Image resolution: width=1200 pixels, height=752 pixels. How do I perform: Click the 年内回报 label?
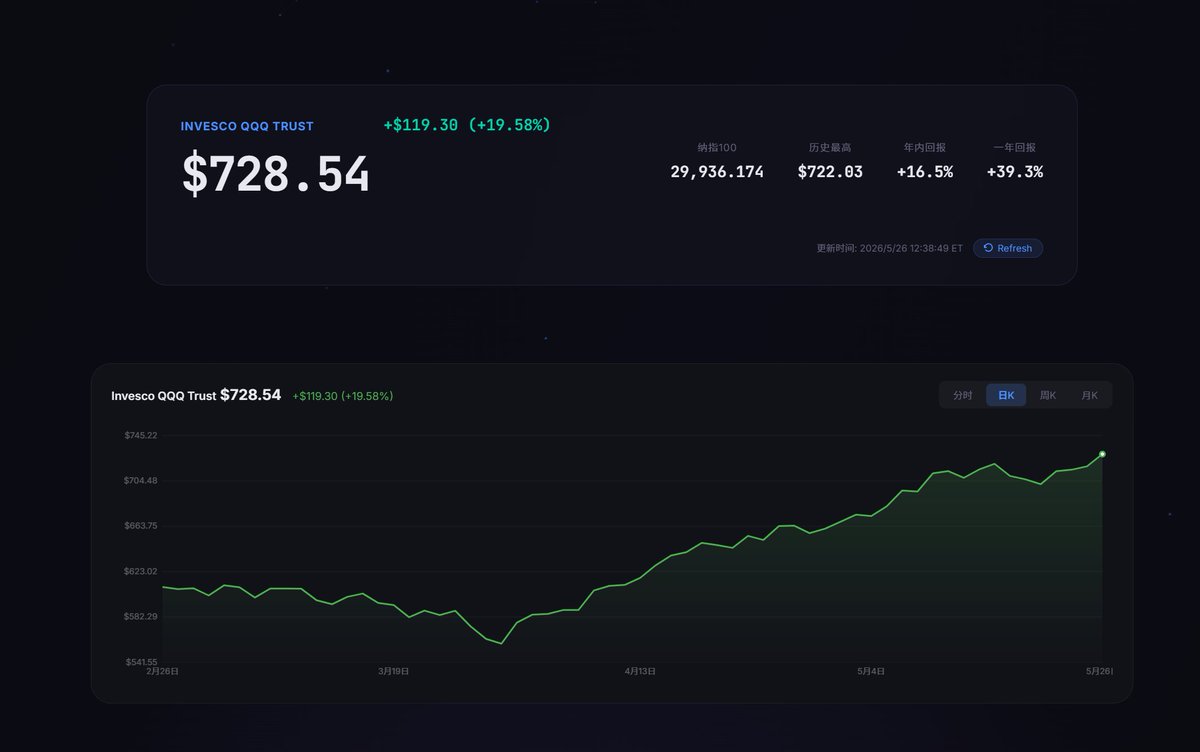coord(925,147)
